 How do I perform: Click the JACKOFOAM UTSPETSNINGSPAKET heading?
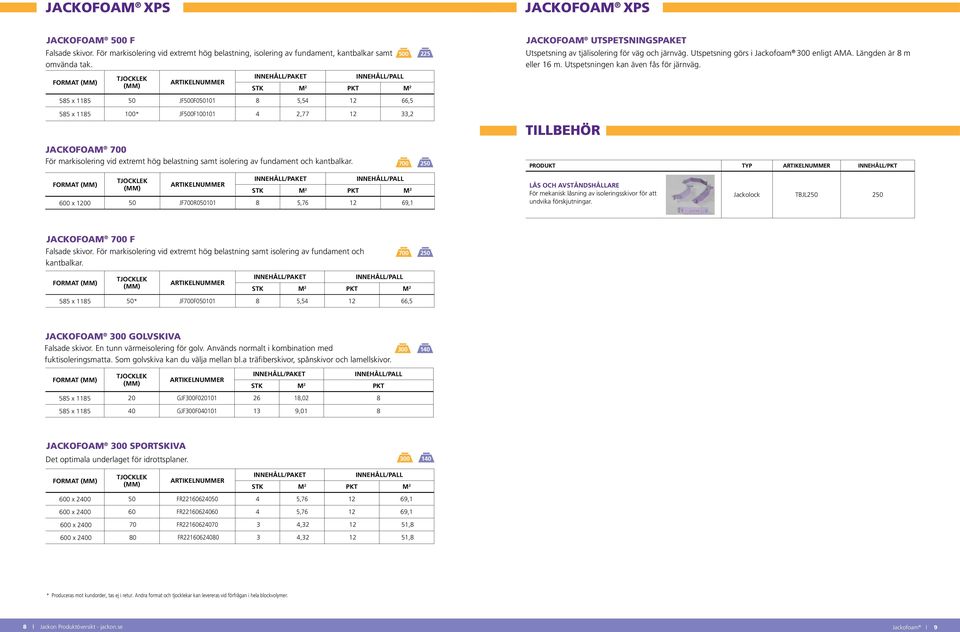[606, 40]
